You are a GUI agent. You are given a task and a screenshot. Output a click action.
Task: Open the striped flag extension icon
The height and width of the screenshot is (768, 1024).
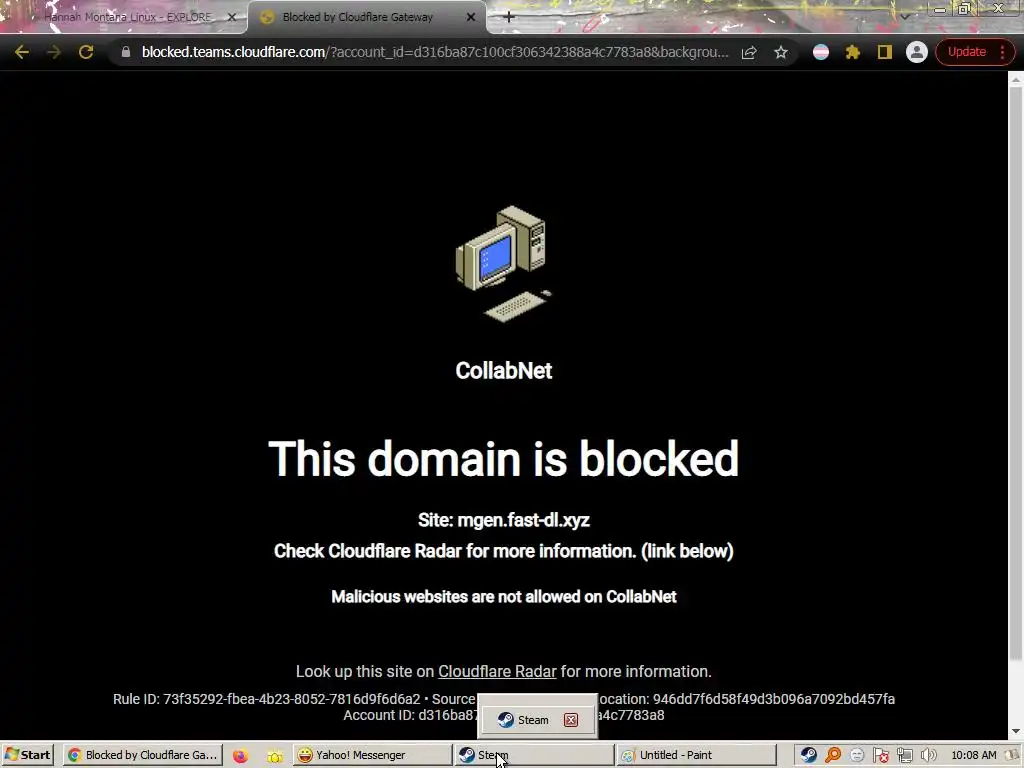821,52
